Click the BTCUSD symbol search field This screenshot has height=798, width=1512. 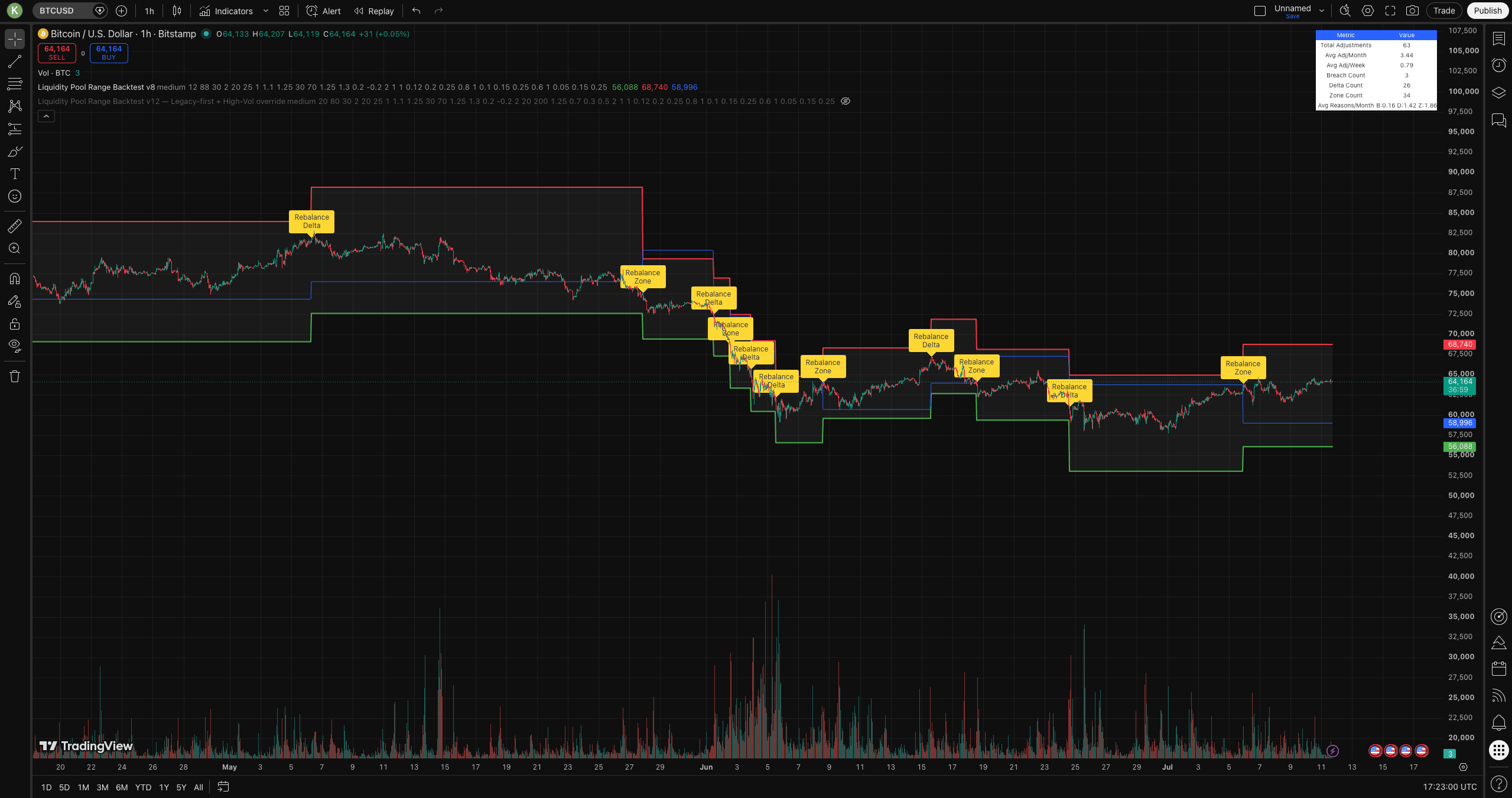[63, 11]
